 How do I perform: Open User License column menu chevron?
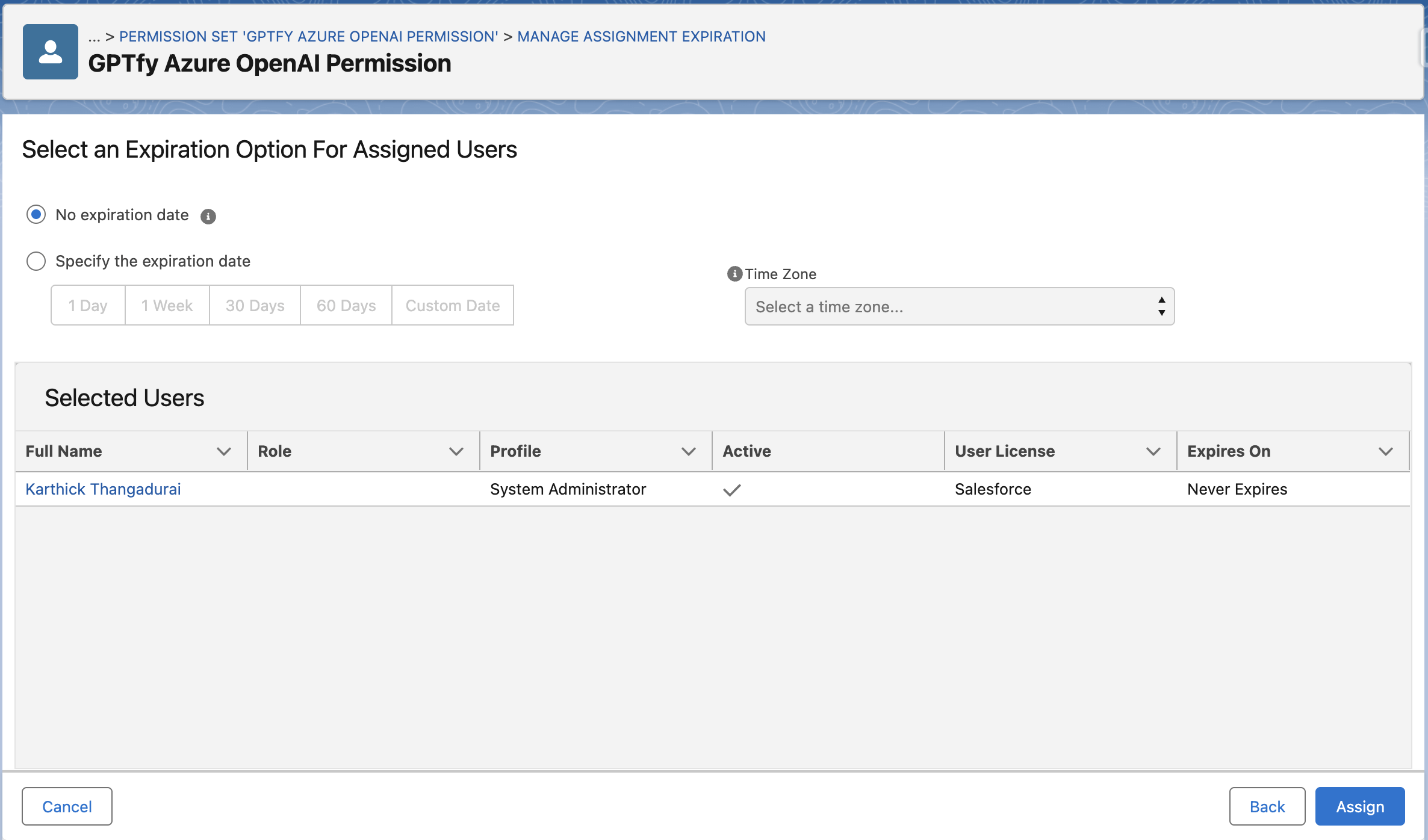point(1153,452)
